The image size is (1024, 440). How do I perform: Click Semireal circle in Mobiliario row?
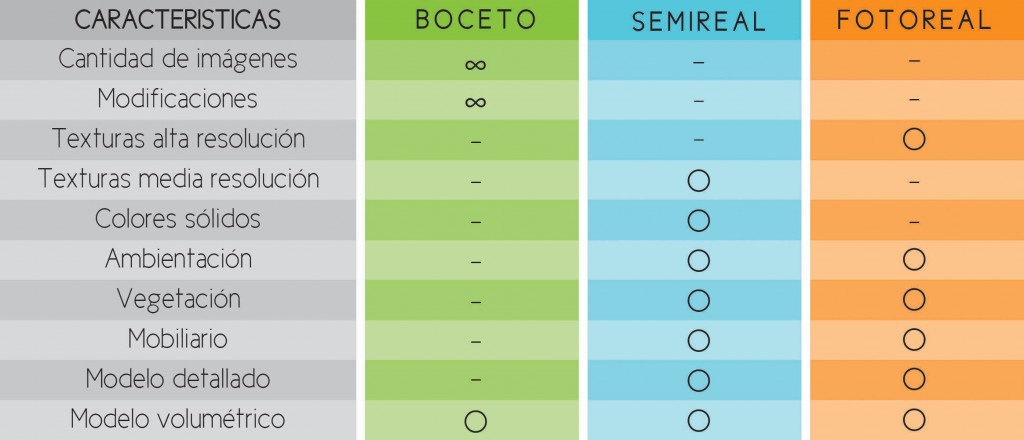[699, 340]
